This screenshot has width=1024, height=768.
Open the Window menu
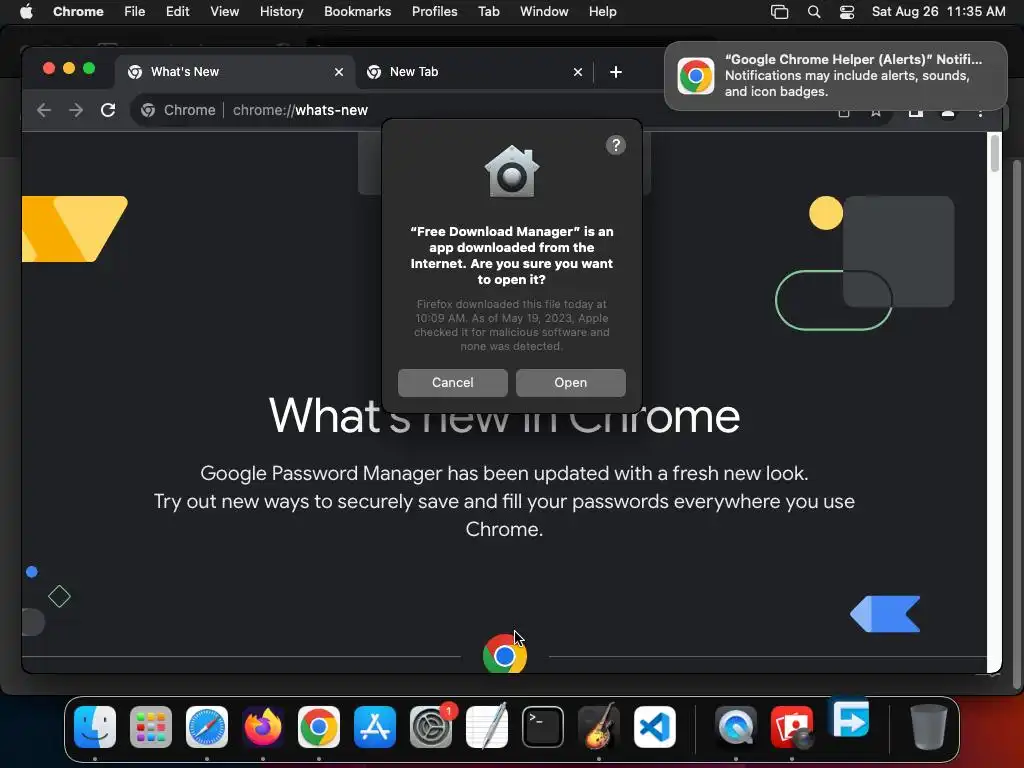tap(544, 12)
